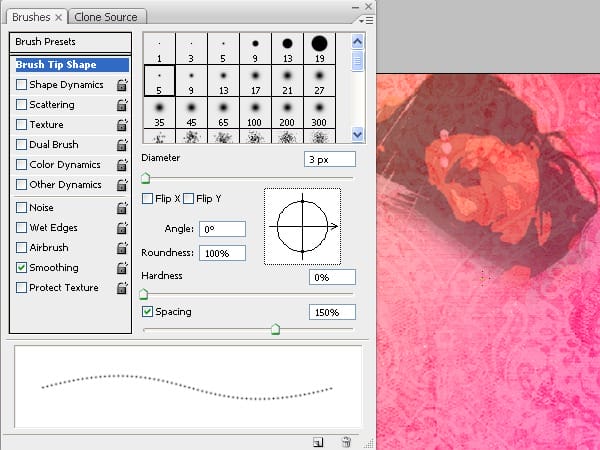Click lock icon next to Color Dynamics
600x450 pixels.
(122, 165)
